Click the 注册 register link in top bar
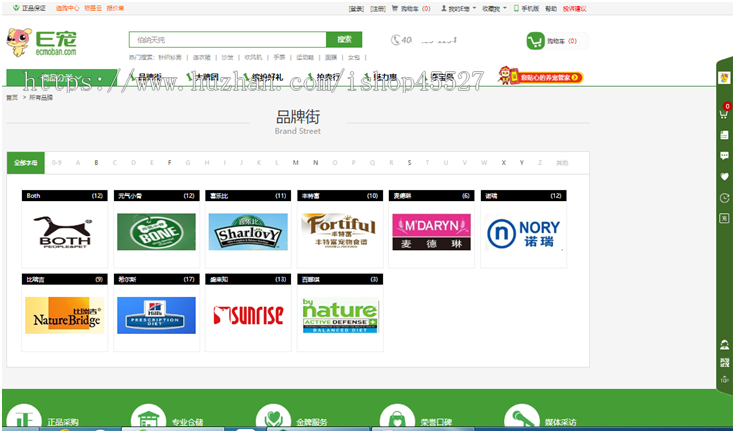Image resolution: width=735 pixels, height=433 pixels. click(x=378, y=8)
